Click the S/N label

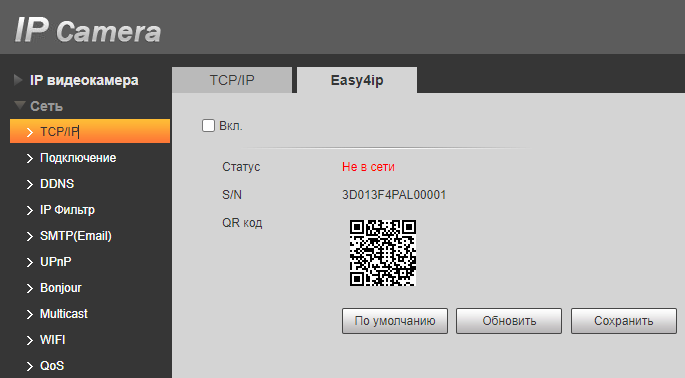click(x=232, y=195)
